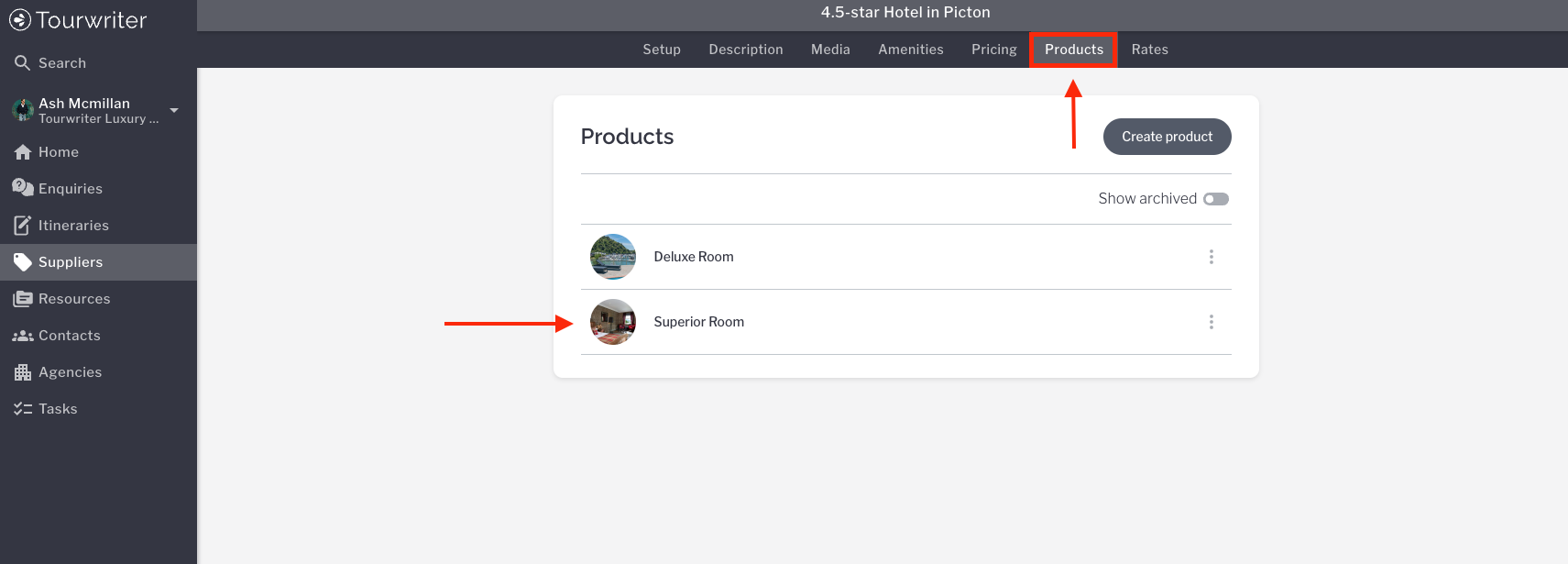Open the Resources section
1568x564 pixels.
73,299
